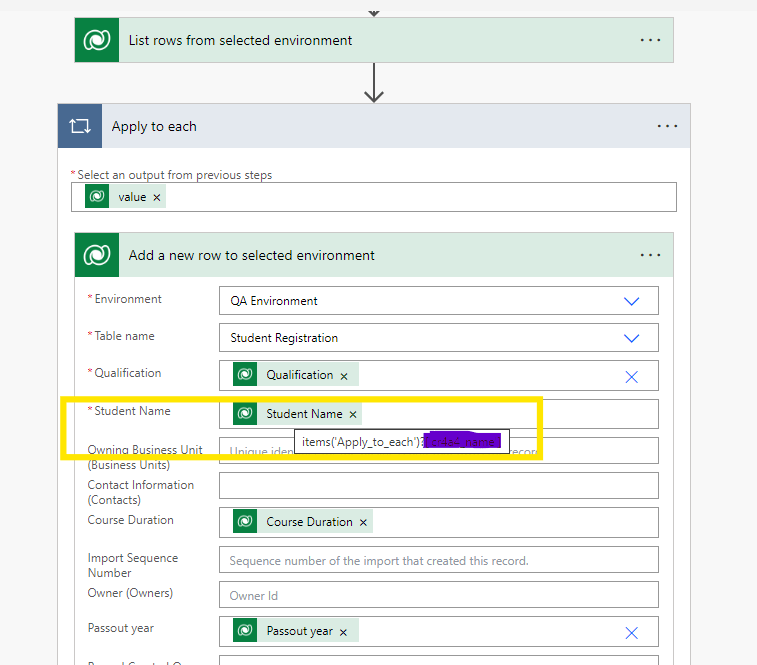757x665 pixels.
Task: Clear the Qualification field with blue X
Action: (x=631, y=376)
